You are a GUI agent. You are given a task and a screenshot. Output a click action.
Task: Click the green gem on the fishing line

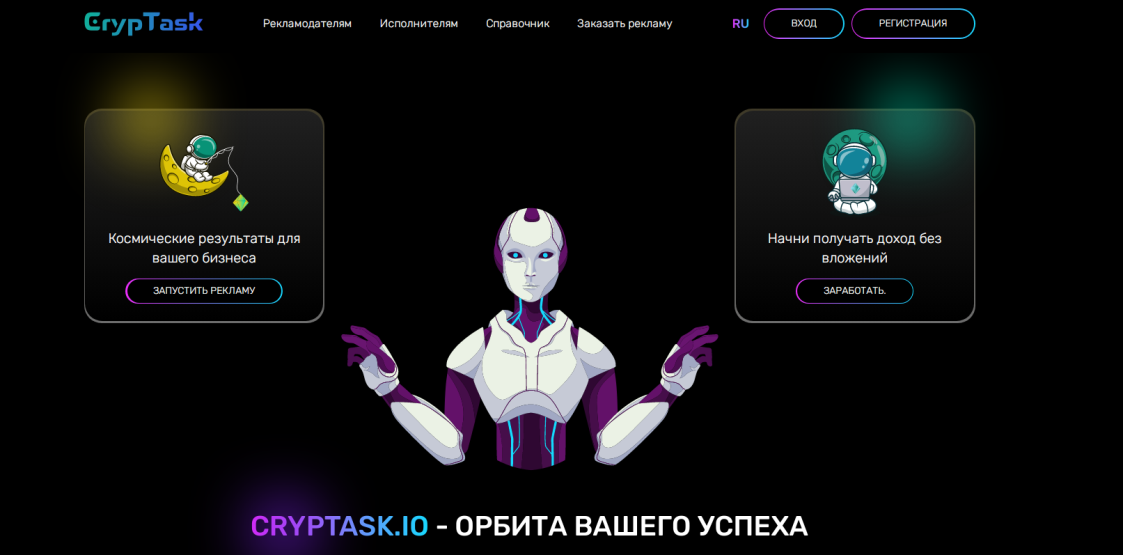coord(241,202)
